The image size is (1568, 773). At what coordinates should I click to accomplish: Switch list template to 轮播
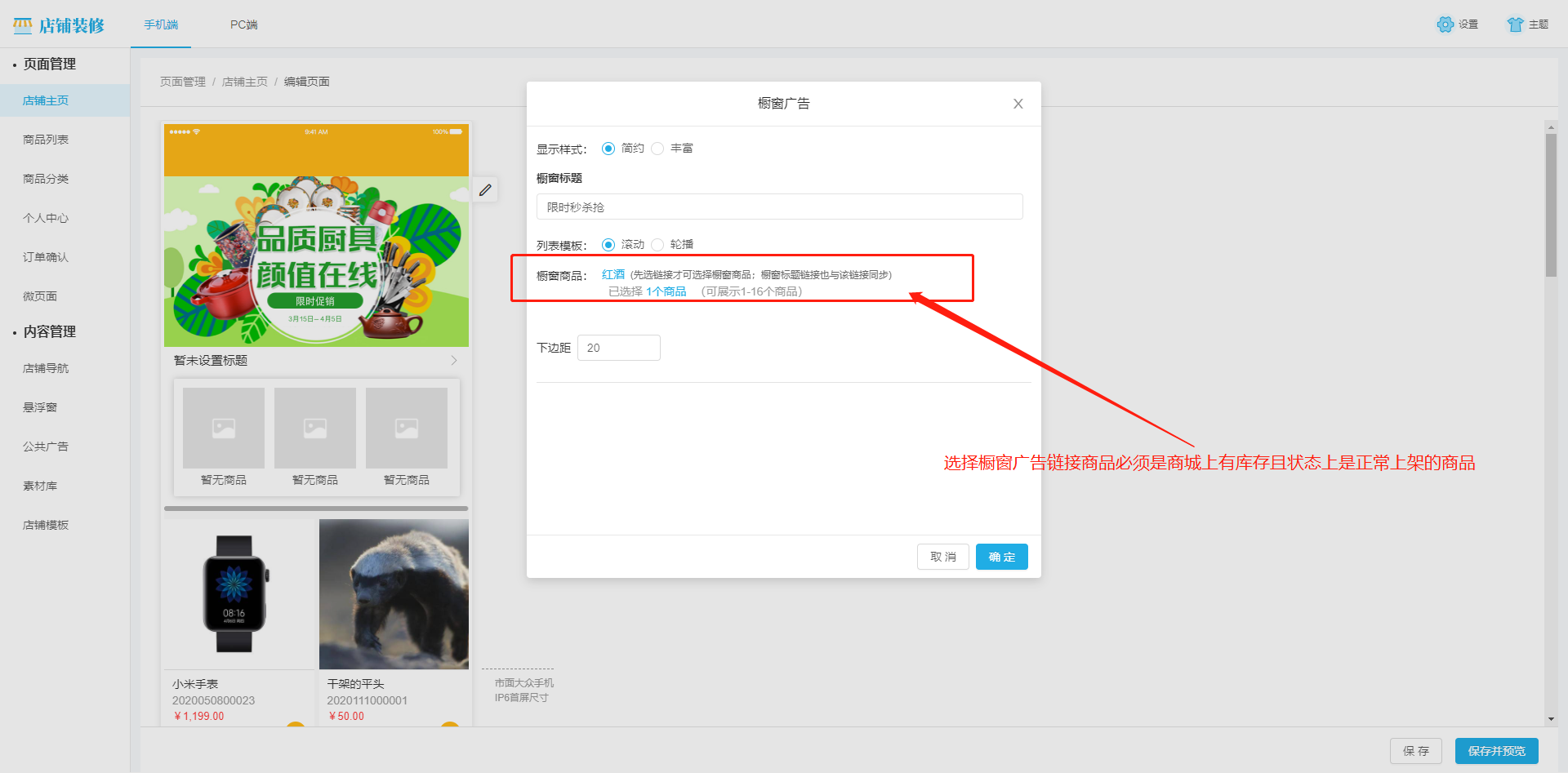click(x=658, y=244)
